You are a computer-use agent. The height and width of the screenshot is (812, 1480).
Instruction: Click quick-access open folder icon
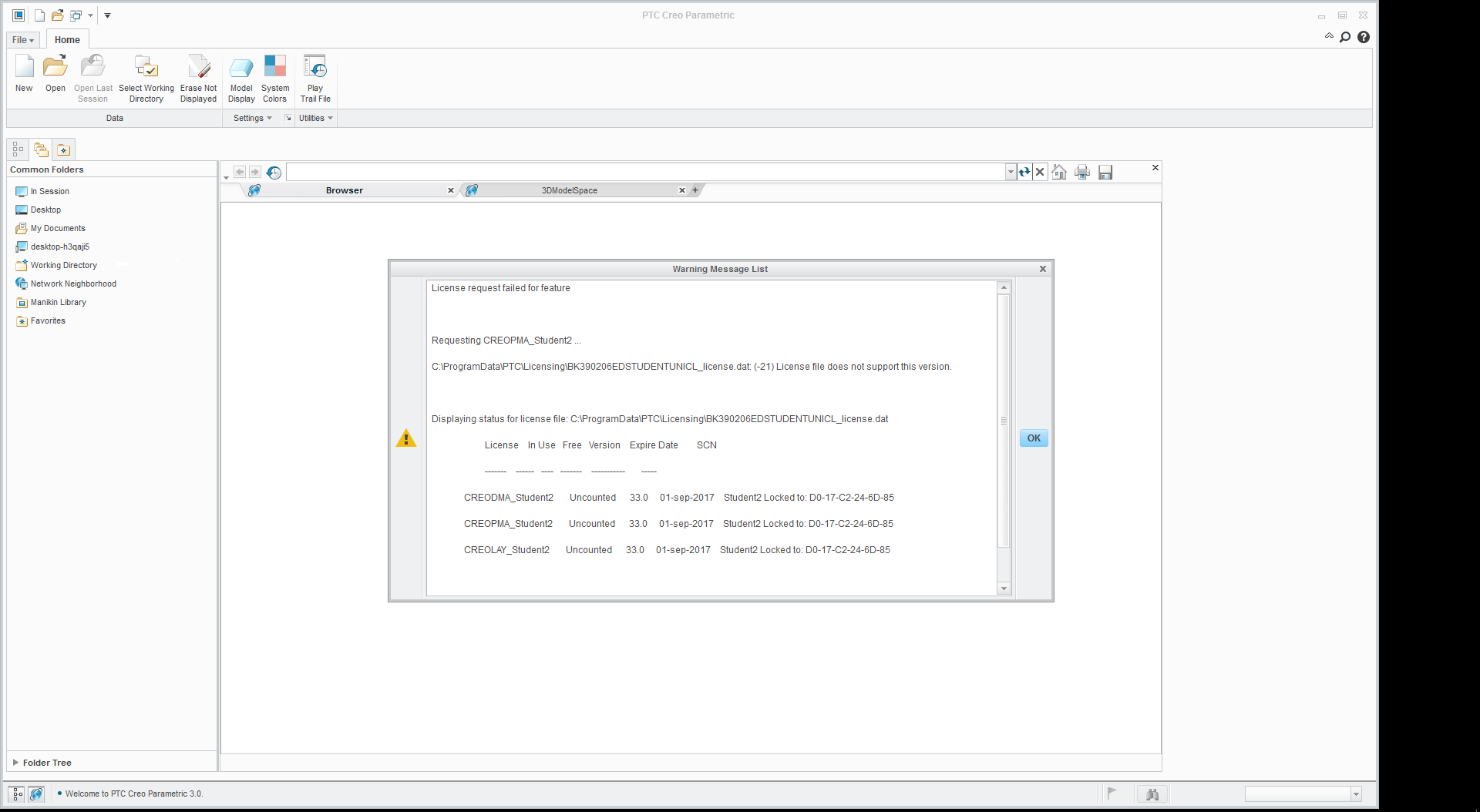point(58,15)
